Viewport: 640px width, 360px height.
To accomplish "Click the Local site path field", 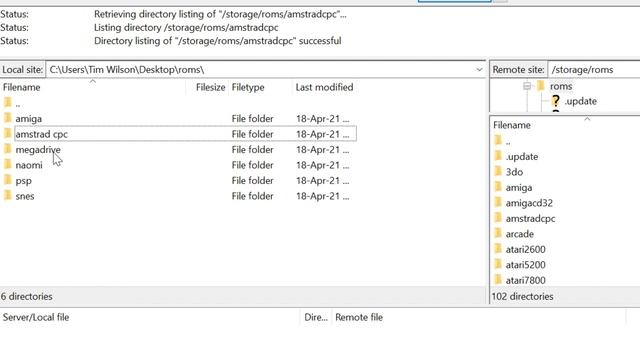I will coord(261,70).
